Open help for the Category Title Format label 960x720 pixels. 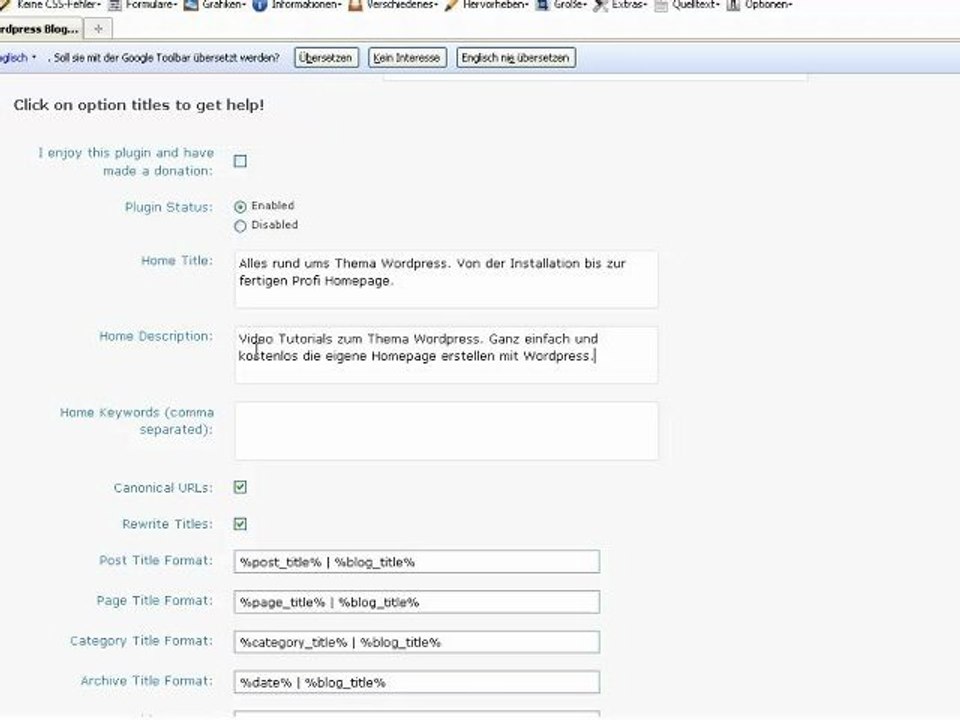coord(141,641)
